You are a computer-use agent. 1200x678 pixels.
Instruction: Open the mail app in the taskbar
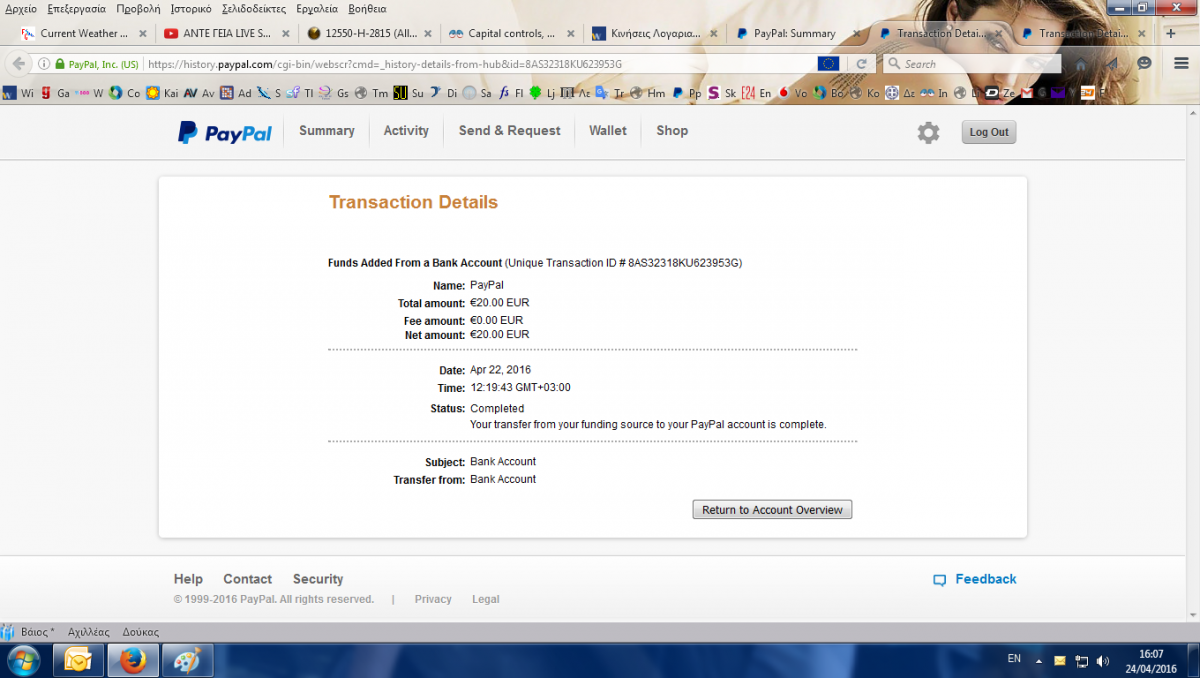(x=78, y=660)
